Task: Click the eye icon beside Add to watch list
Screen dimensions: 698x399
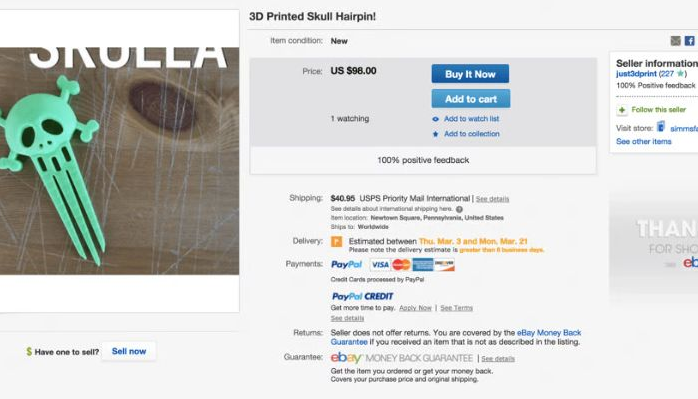Action: [x=435, y=119]
